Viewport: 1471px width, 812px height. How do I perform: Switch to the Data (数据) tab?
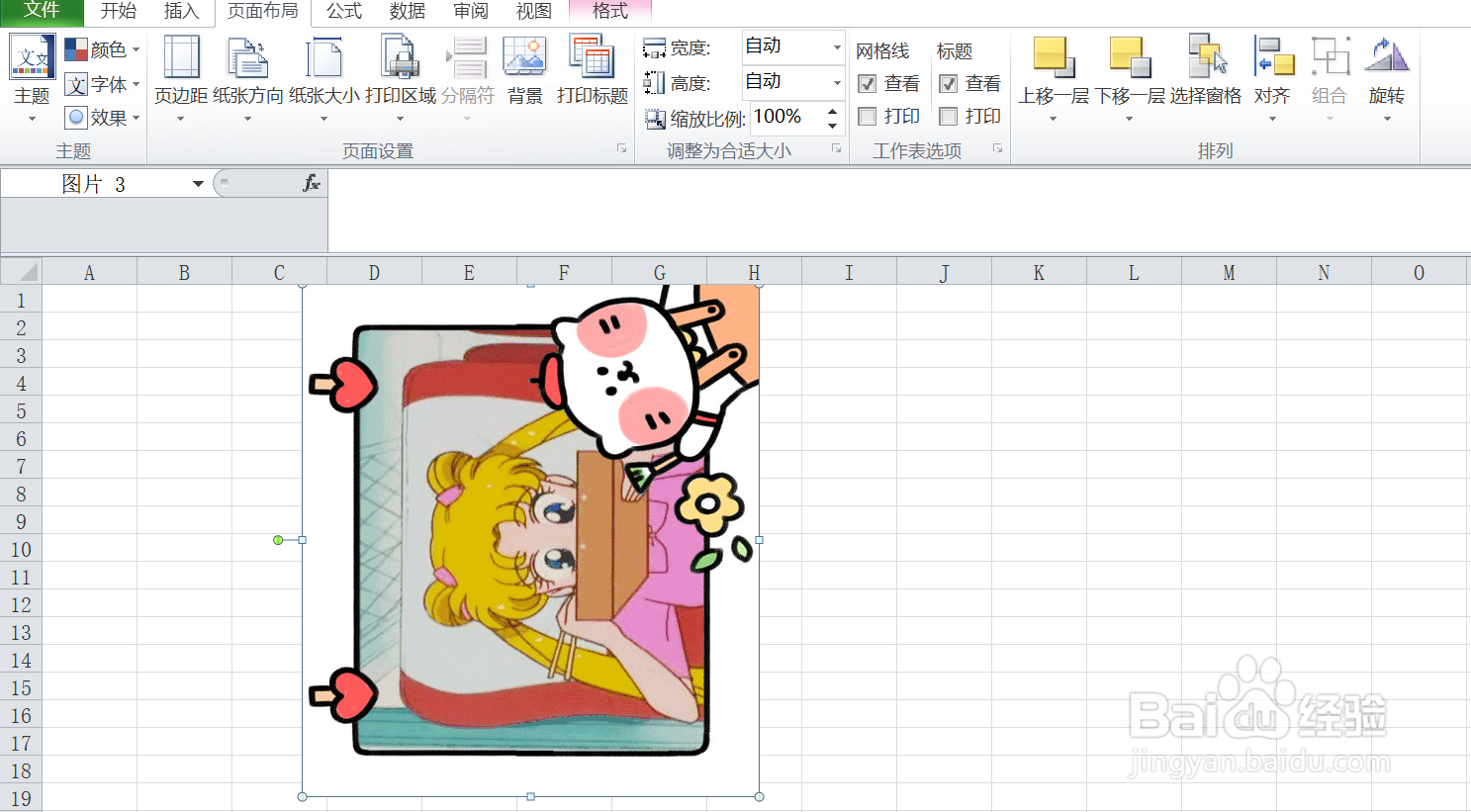(408, 11)
